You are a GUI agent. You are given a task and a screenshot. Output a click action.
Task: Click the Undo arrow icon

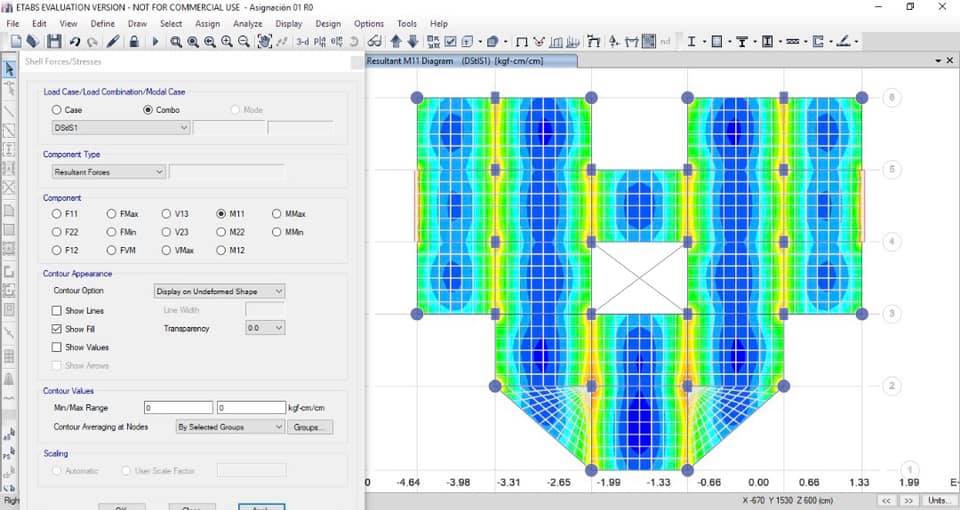(x=75, y=42)
